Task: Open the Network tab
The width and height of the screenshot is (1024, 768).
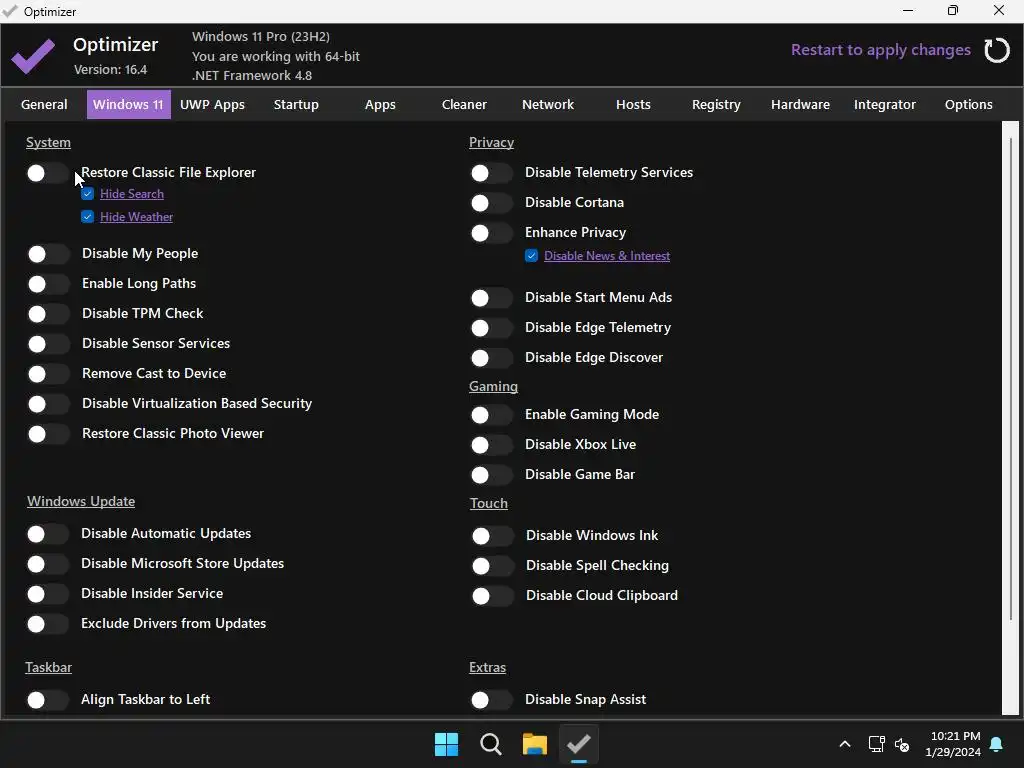Action: coord(548,104)
